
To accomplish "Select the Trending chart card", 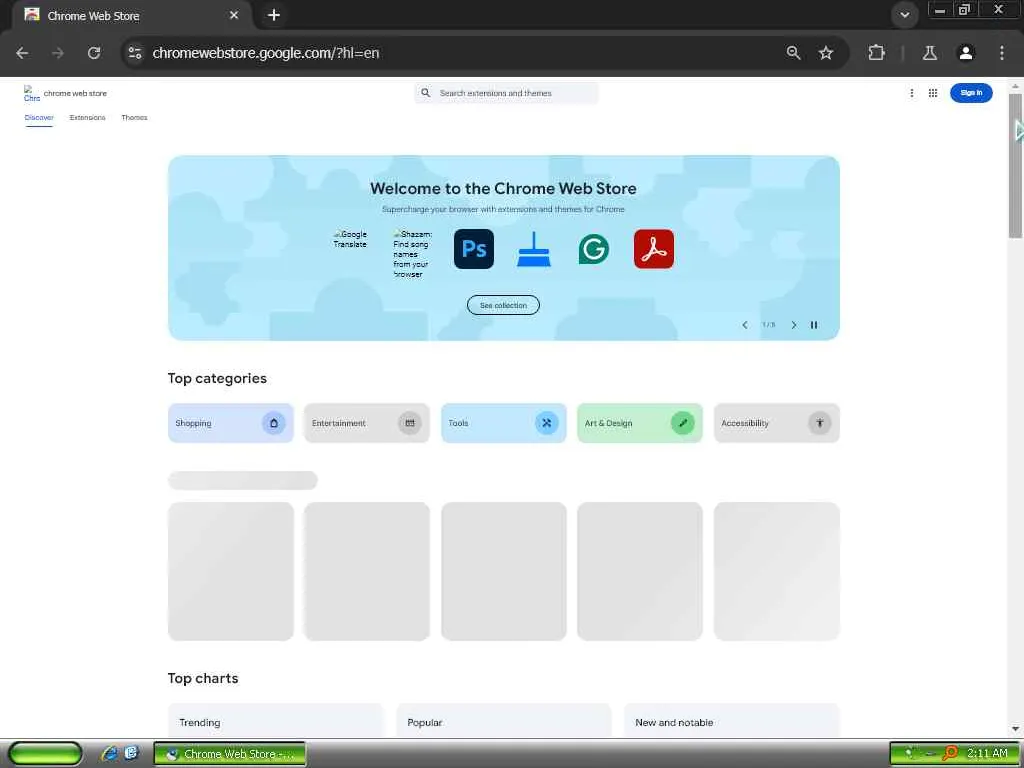I will [x=276, y=721].
